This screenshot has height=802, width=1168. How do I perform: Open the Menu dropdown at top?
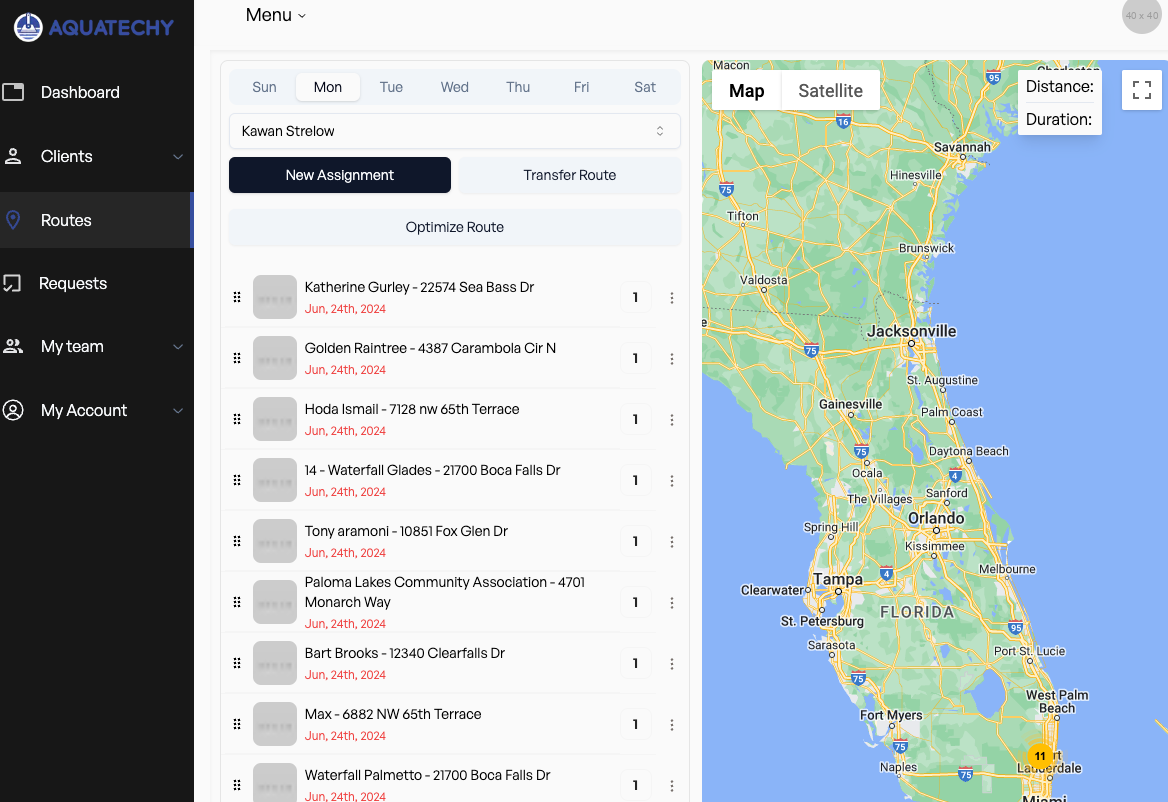(x=276, y=15)
